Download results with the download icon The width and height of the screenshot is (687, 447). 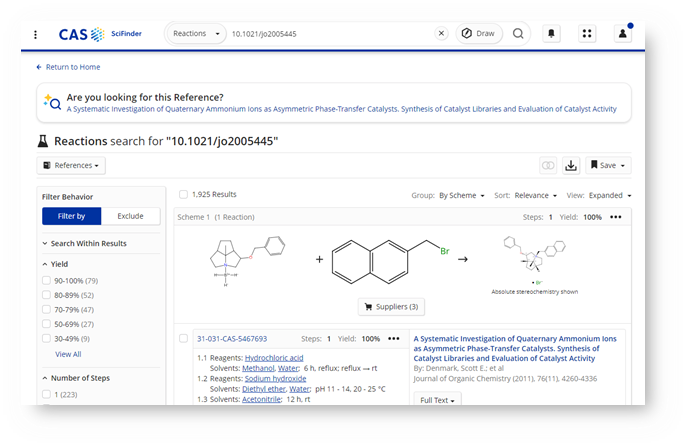[571, 165]
